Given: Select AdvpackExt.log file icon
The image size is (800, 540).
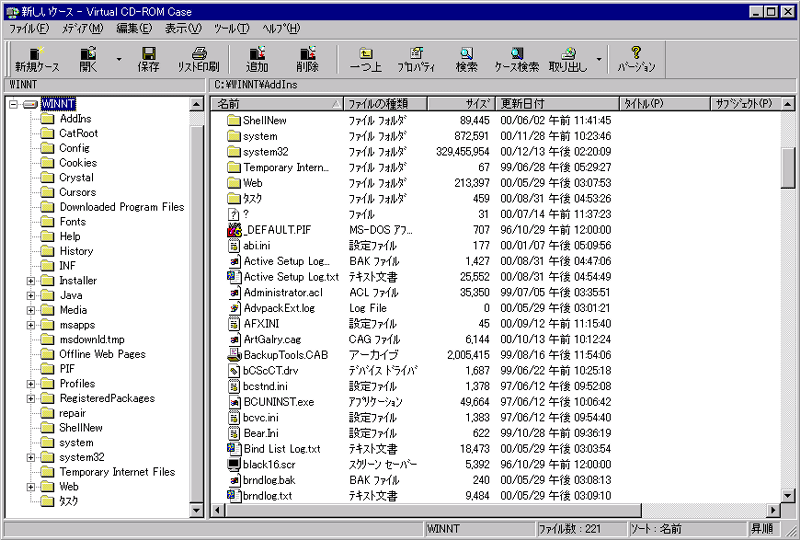Looking at the screenshot, I should click(234, 308).
